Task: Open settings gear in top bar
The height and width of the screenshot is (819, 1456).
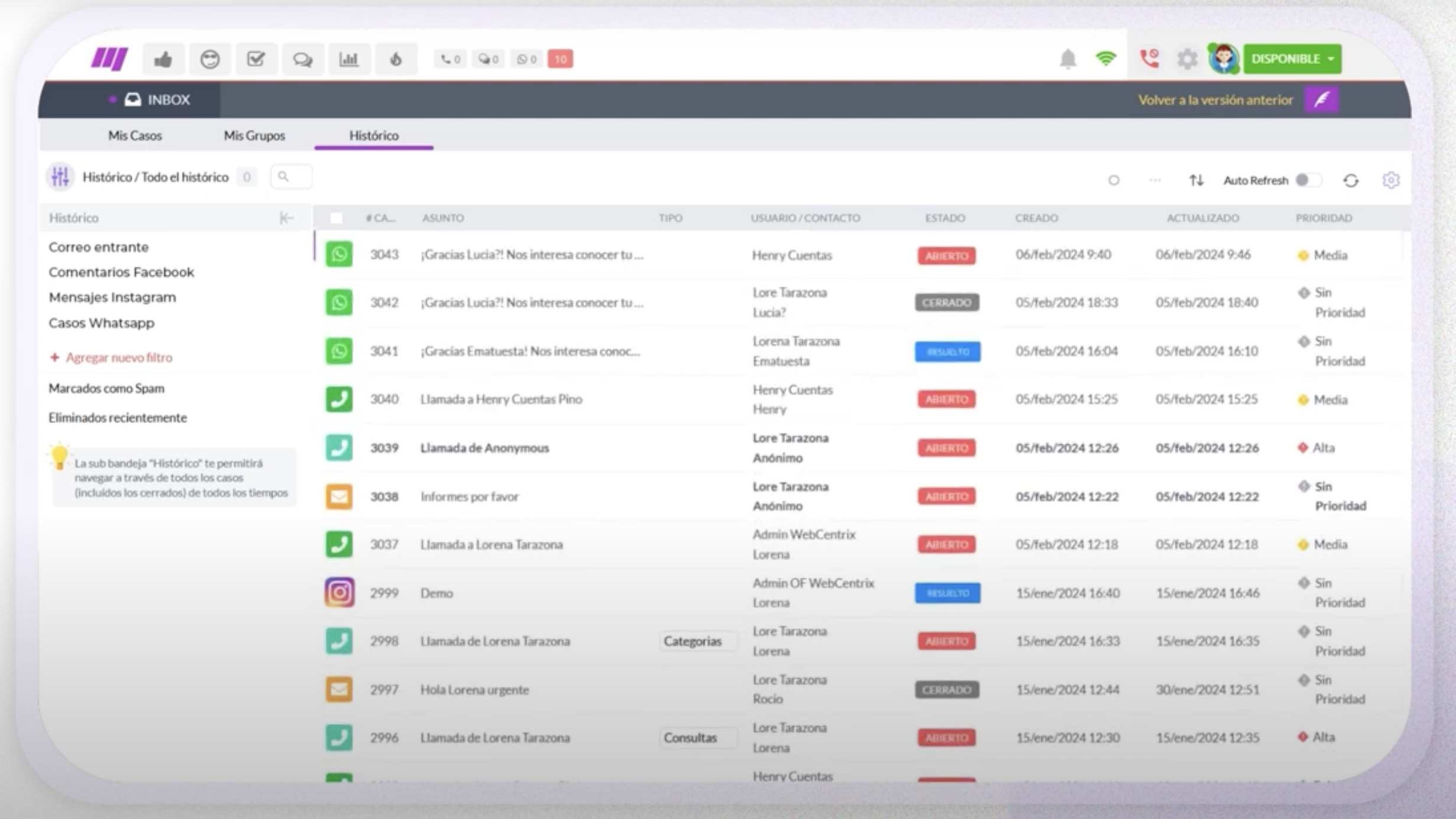Action: pyautogui.click(x=1187, y=59)
